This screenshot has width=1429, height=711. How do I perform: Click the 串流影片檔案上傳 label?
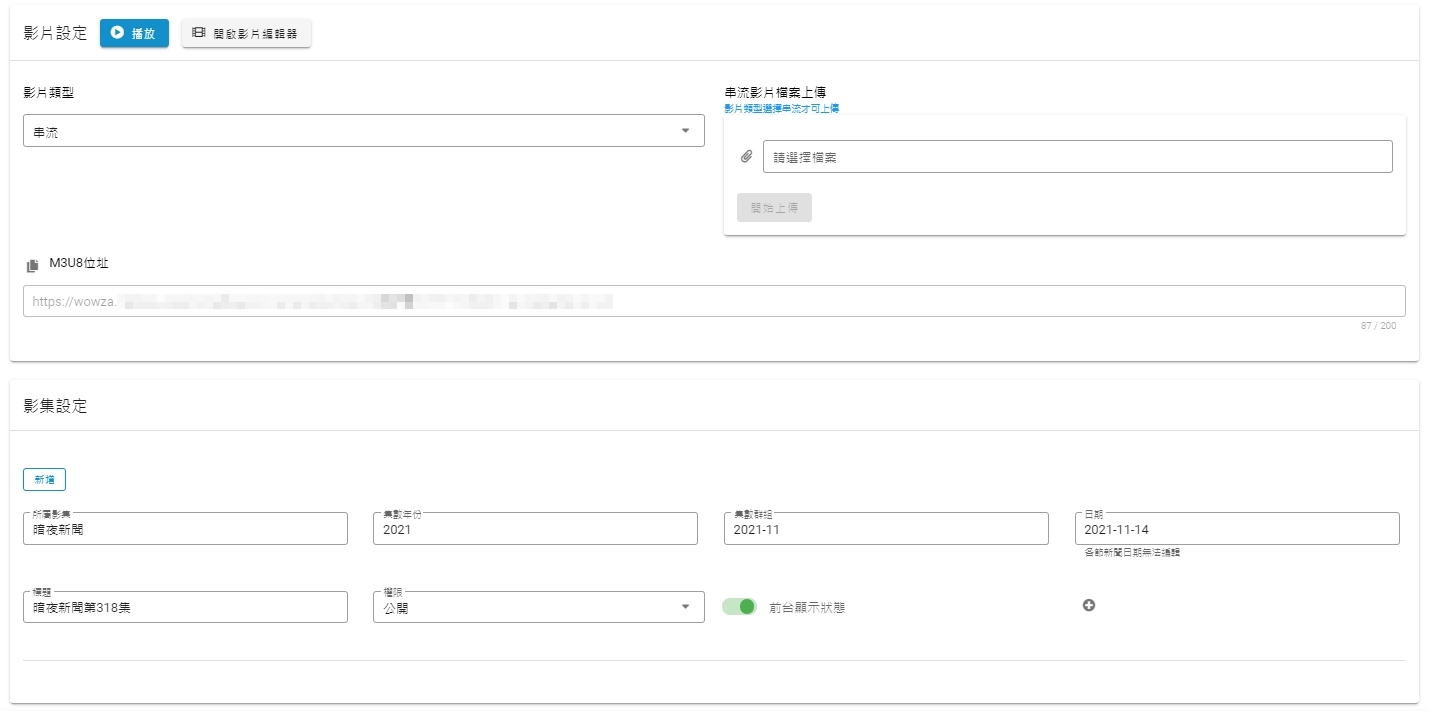[775, 92]
